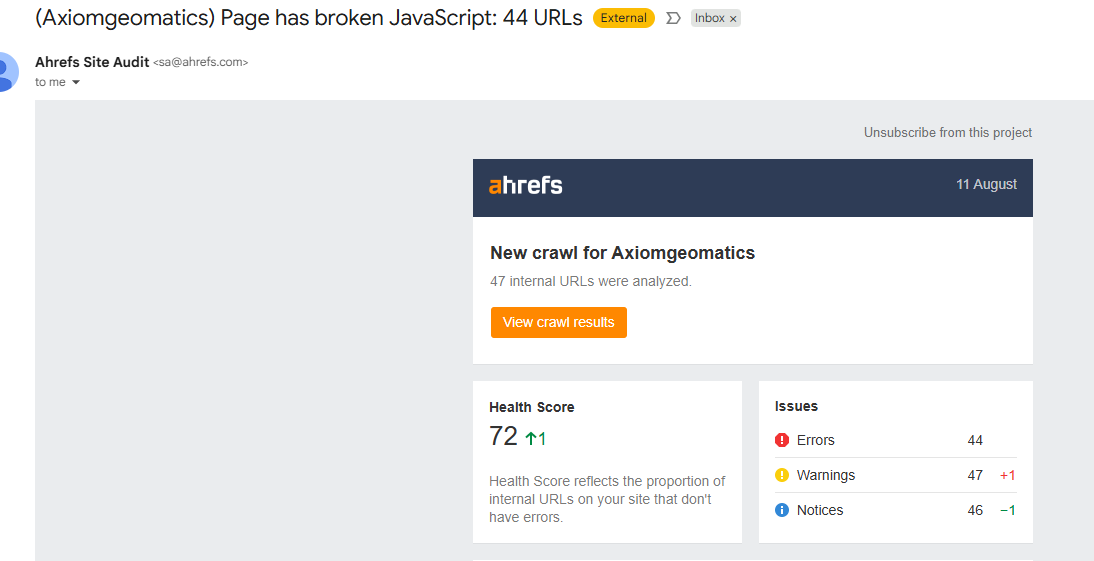
Task: Click View crawl results button
Action: 559,322
